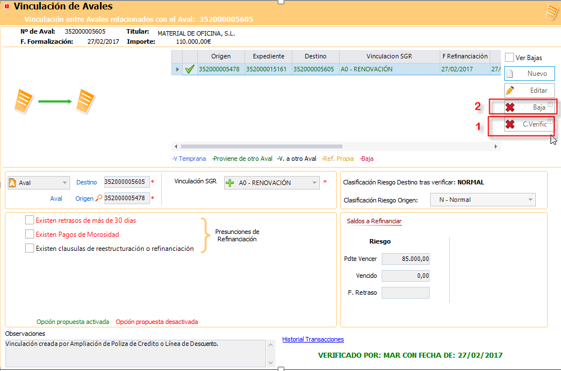
Task: Click the grid scroll left arrow
Action: 176,146
